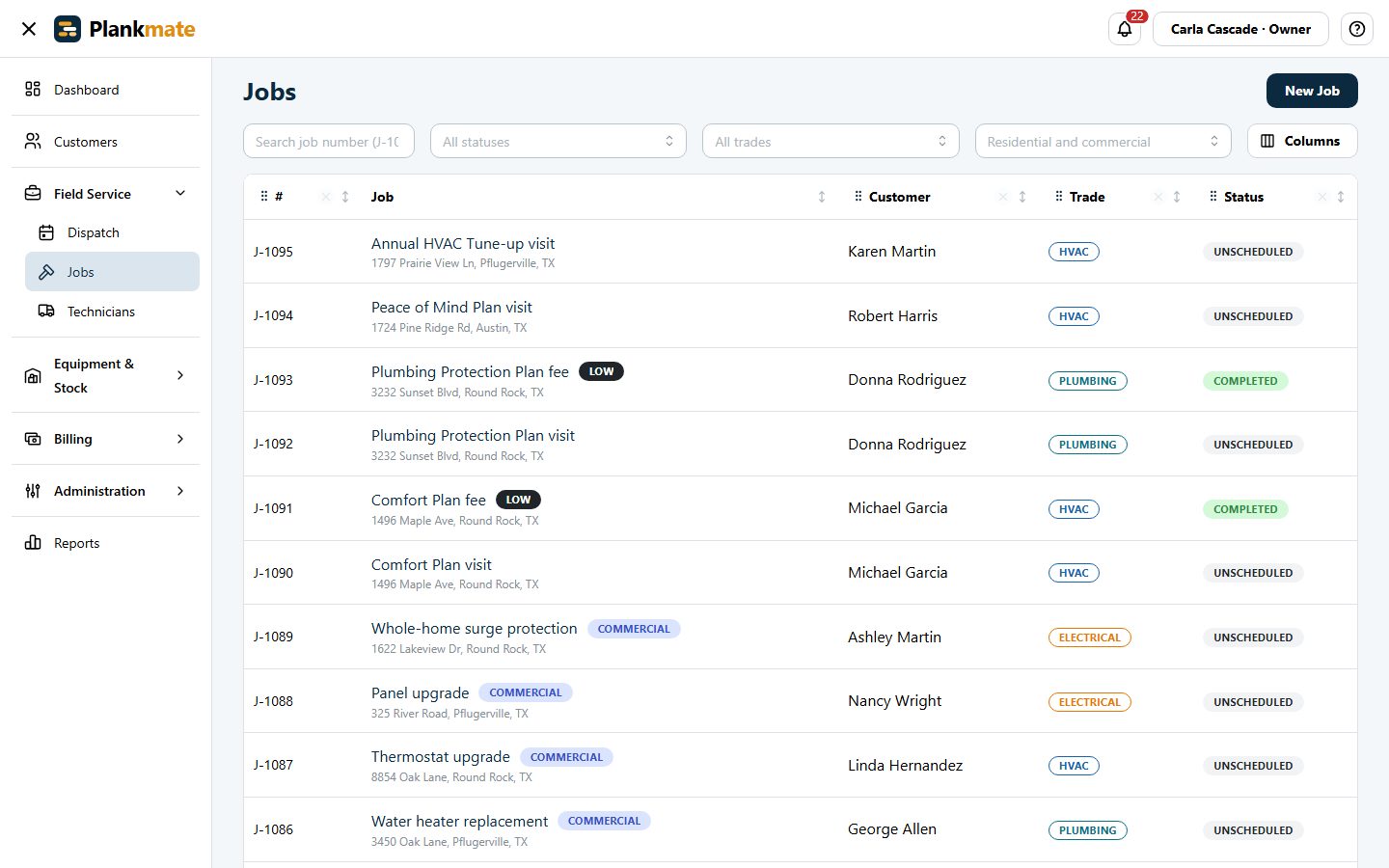
Task: Open the help question mark icon
Action: point(1357,29)
